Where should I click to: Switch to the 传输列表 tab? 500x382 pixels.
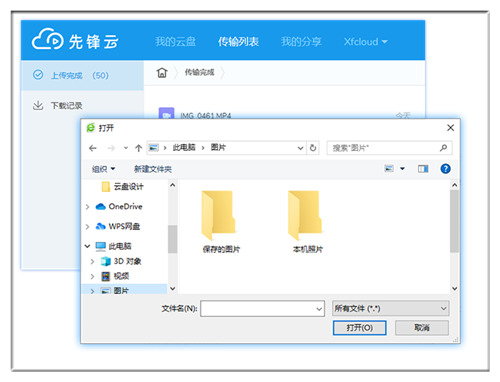pyautogui.click(x=238, y=42)
